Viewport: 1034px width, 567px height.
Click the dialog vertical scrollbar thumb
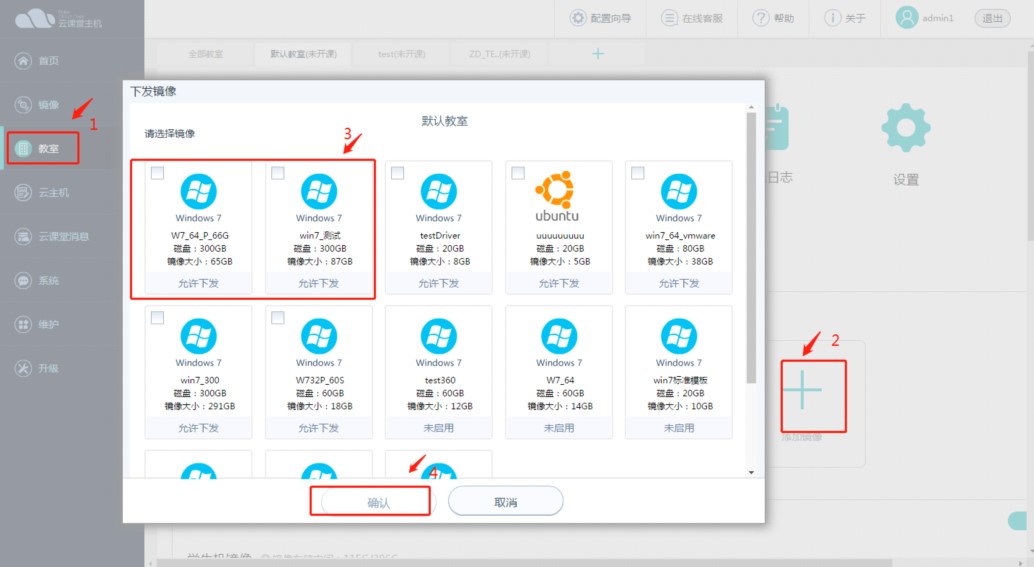(751, 247)
